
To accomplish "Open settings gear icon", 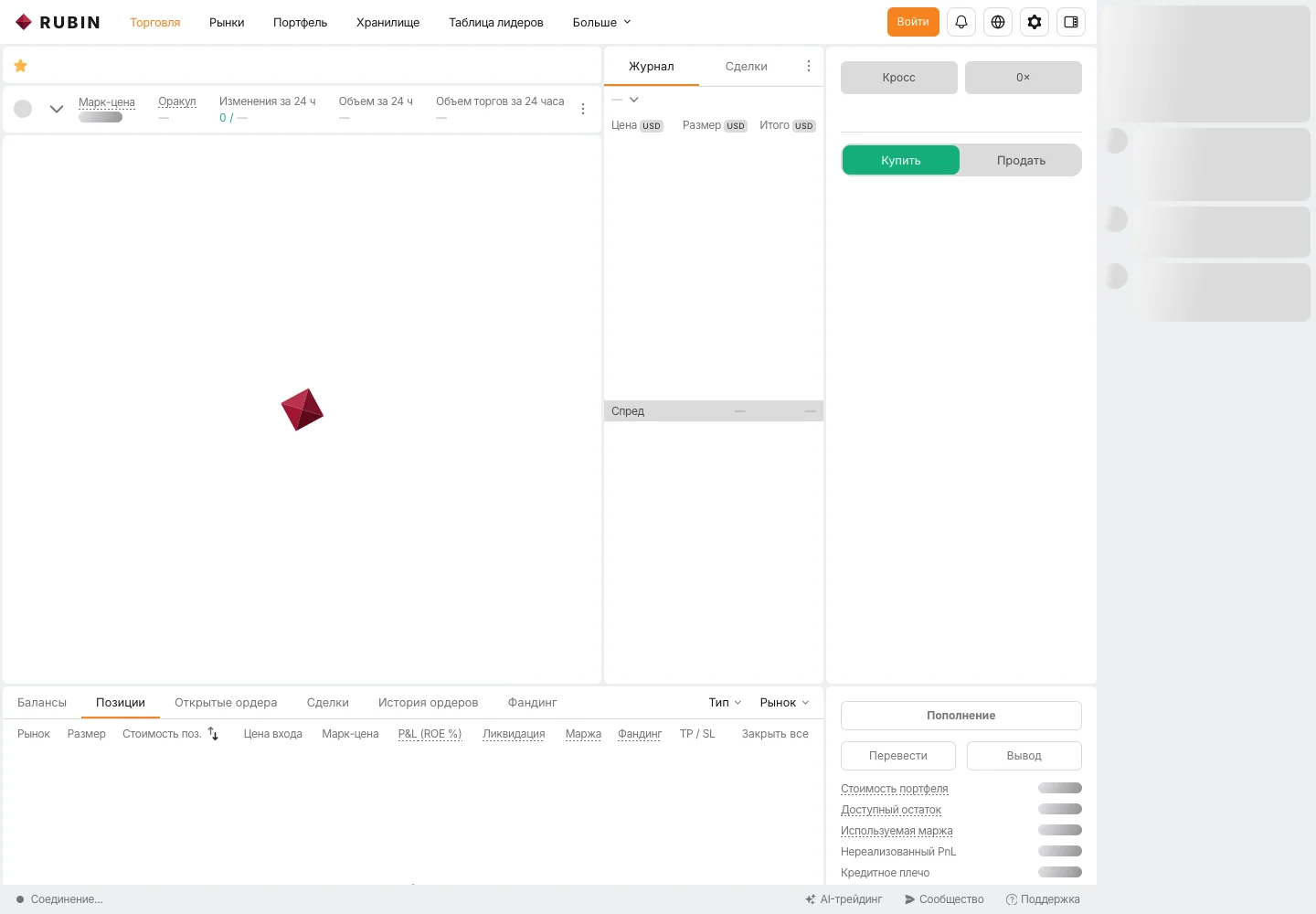I will point(1035,22).
